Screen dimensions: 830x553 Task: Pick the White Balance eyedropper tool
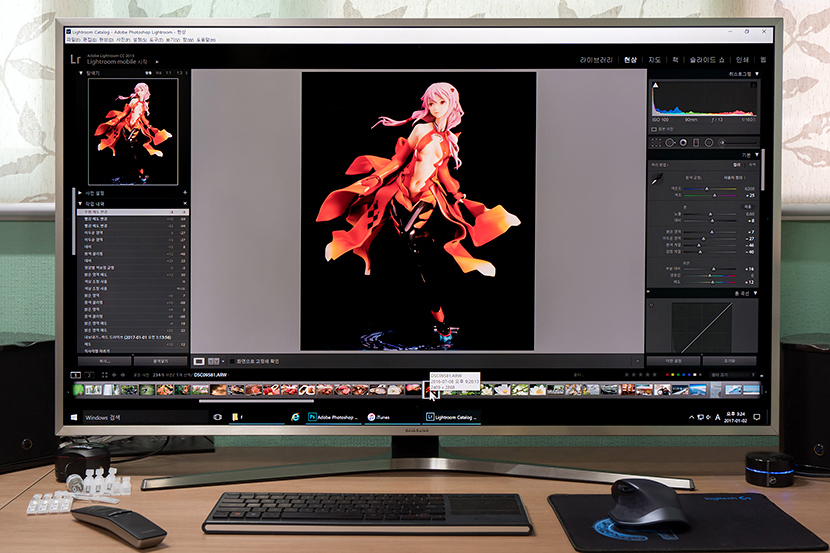pyautogui.click(x=658, y=178)
